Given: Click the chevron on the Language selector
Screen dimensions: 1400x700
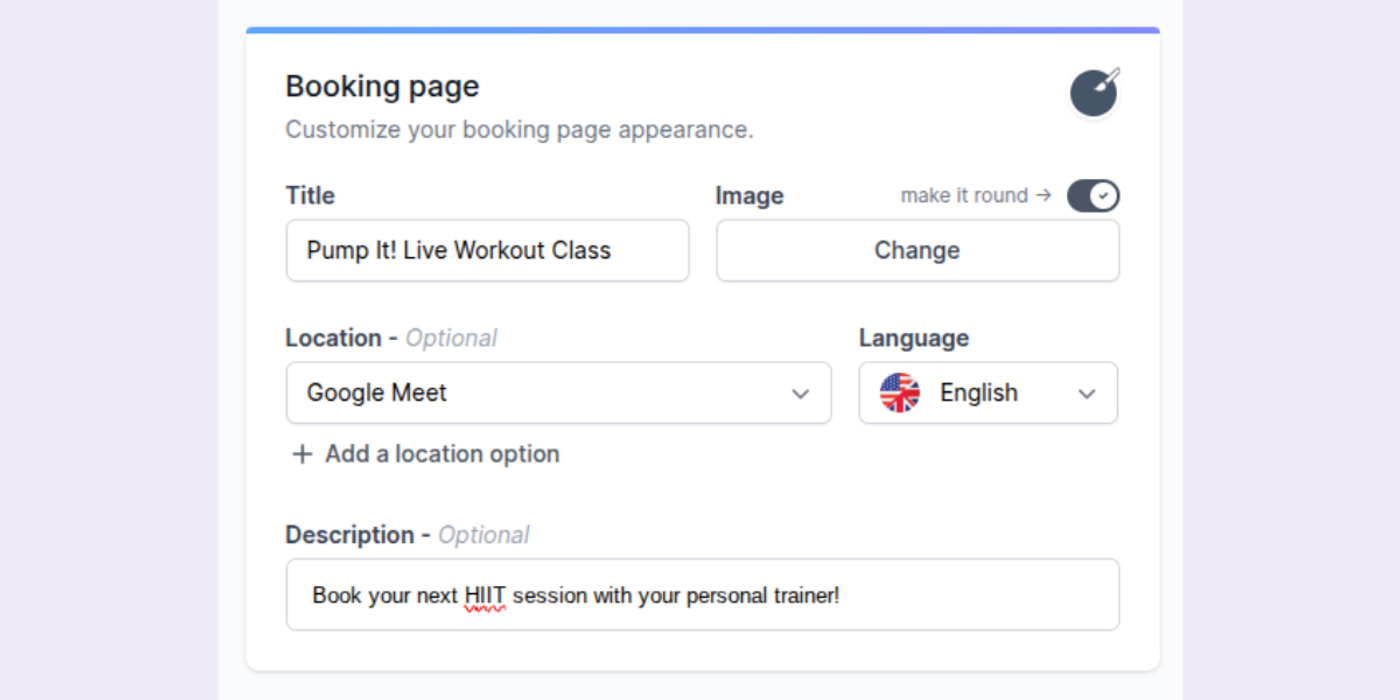Looking at the screenshot, I should (x=1087, y=394).
